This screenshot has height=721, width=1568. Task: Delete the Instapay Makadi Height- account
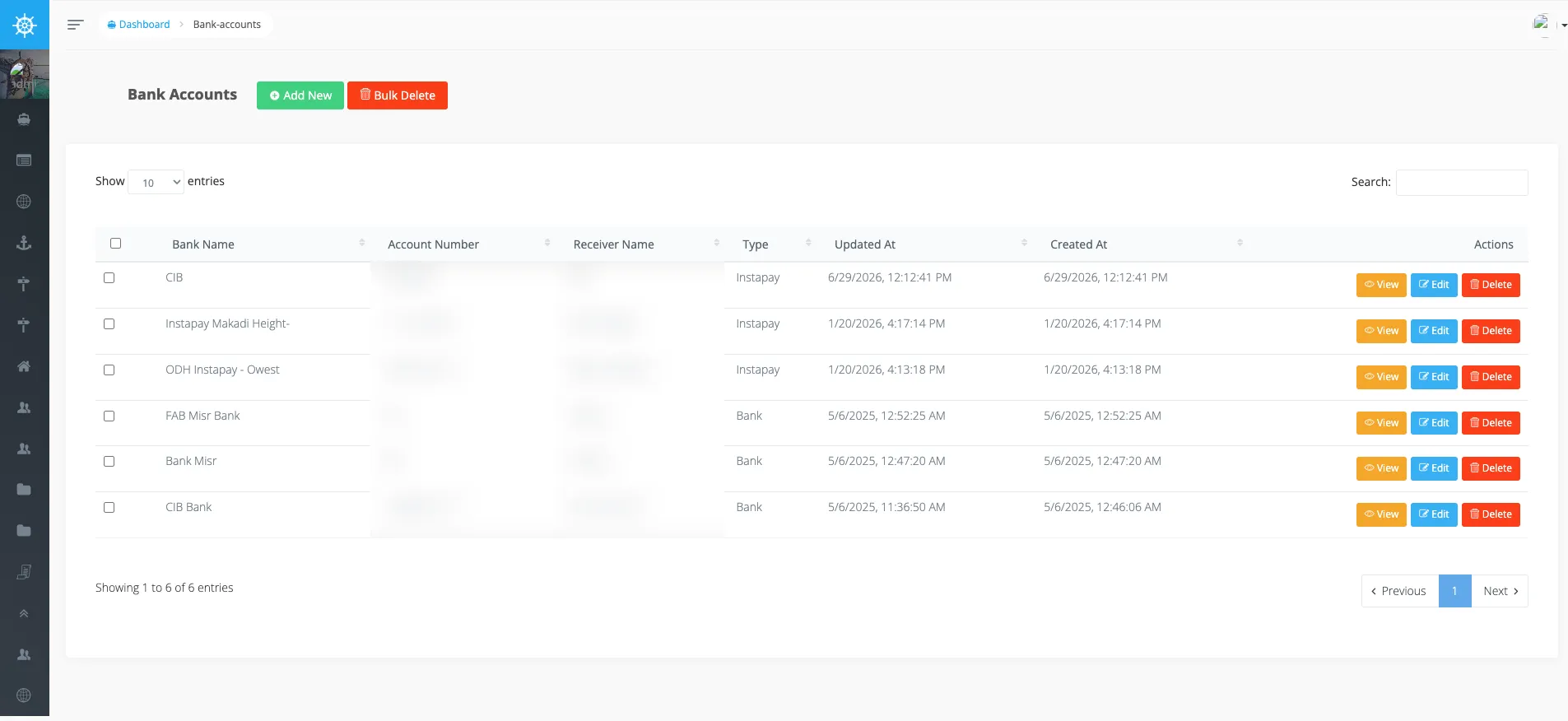1491,331
